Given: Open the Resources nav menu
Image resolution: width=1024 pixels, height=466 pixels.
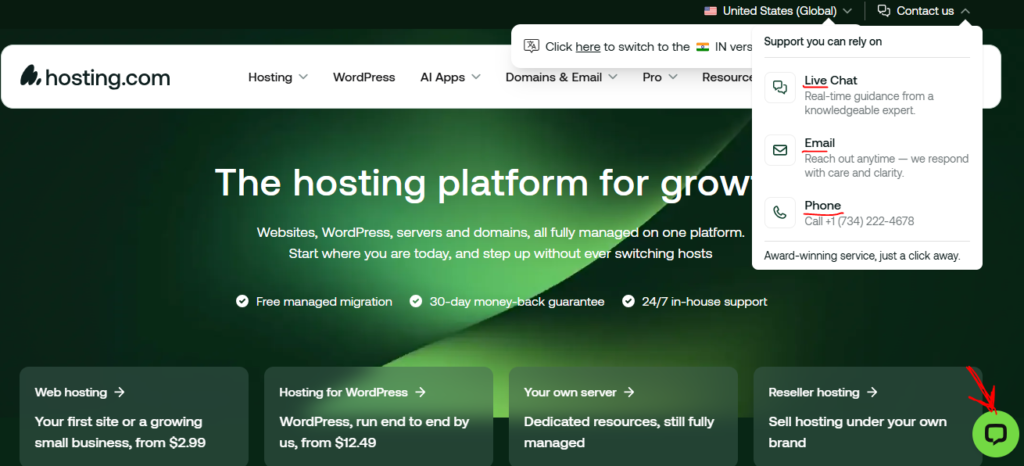Looking at the screenshot, I should 728,77.
